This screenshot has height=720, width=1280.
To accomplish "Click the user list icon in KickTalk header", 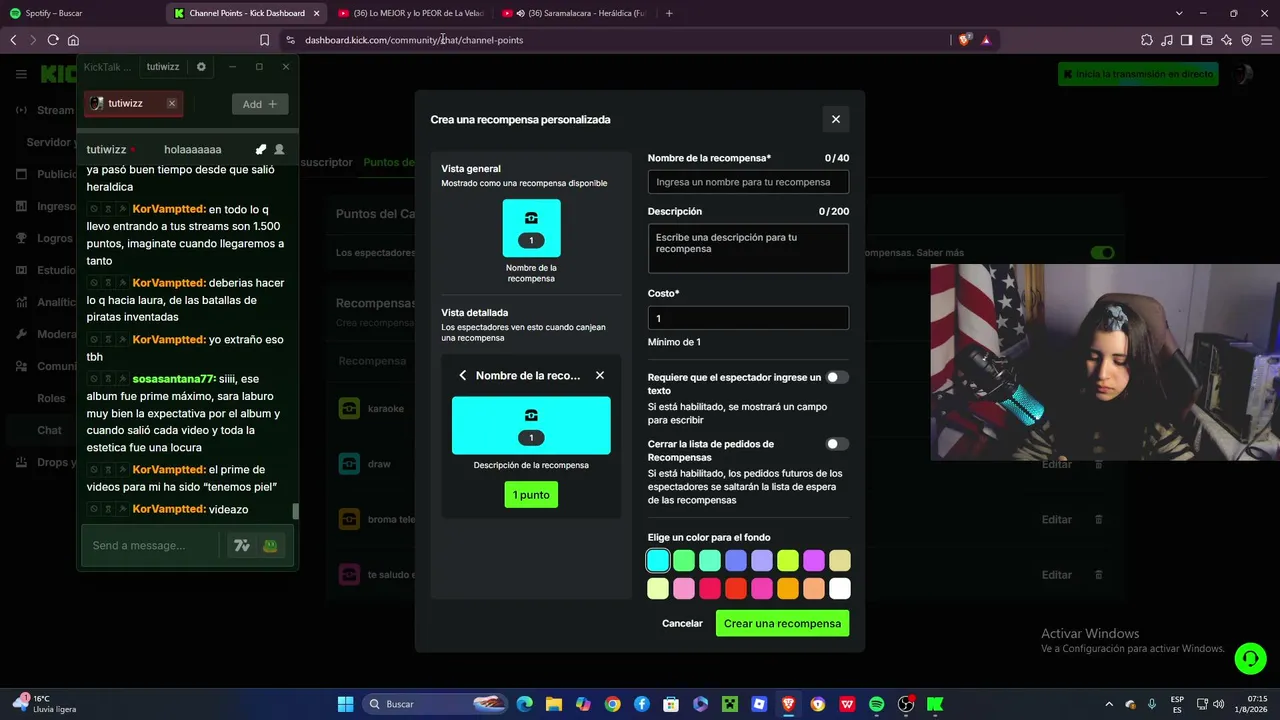I will [x=279, y=149].
